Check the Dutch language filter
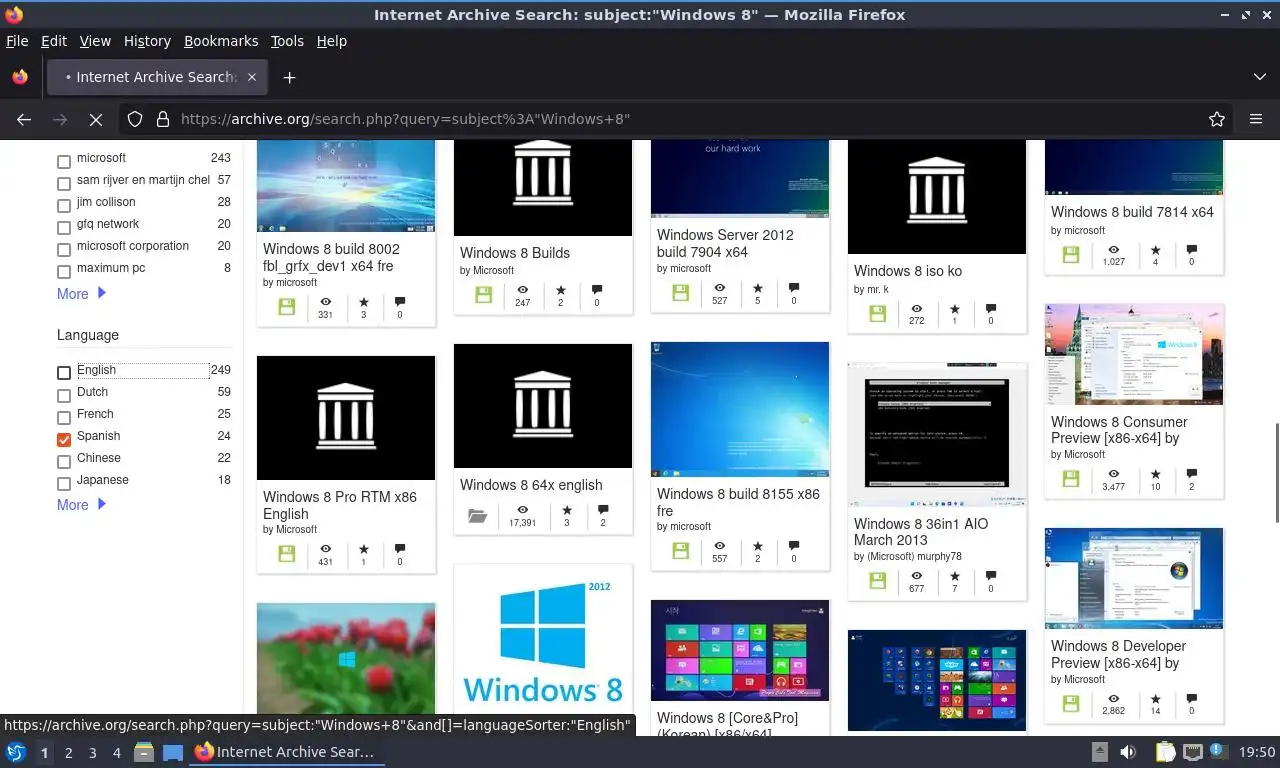The height and width of the screenshot is (768, 1280). pyautogui.click(x=64, y=395)
